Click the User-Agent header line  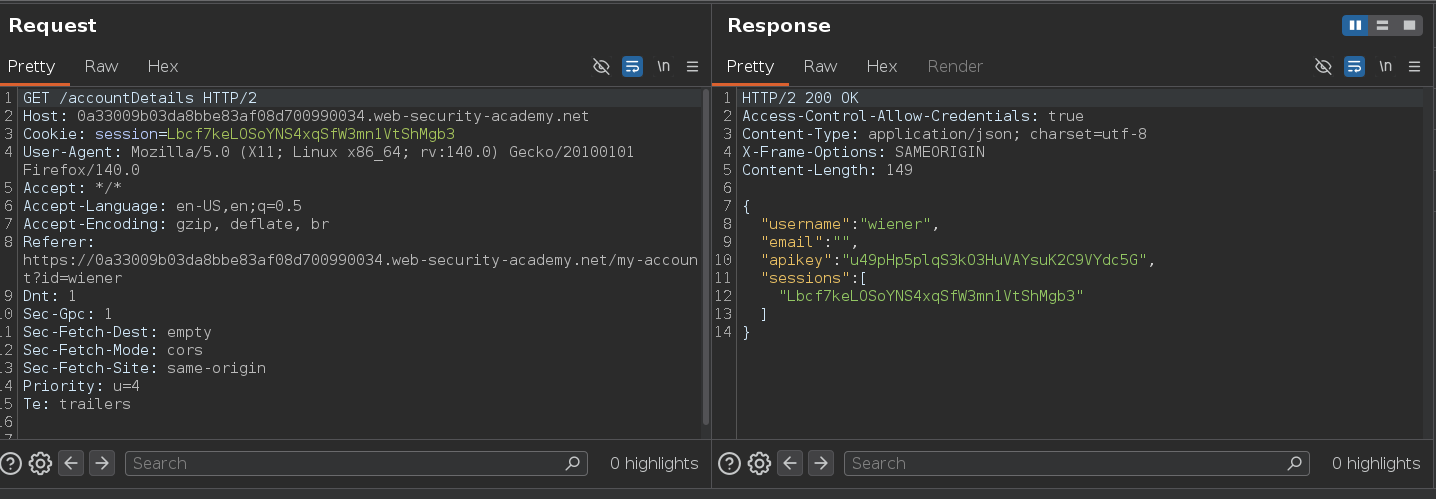pyautogui.click(x=328, y=161)
